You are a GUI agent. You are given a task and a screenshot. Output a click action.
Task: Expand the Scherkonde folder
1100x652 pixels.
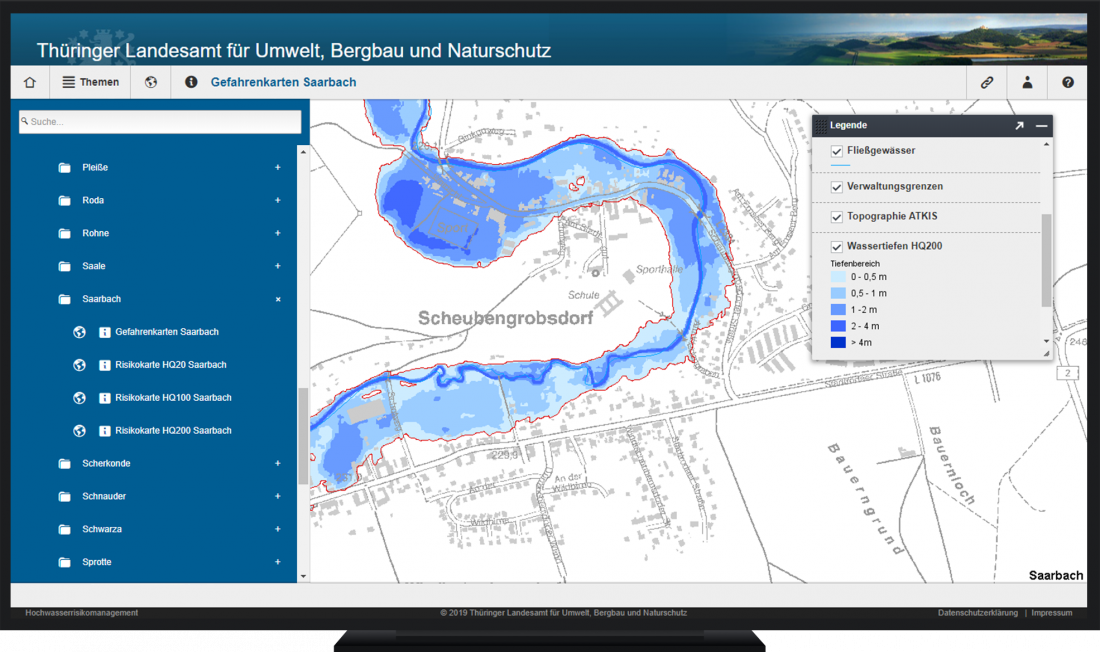(x=278, y=464)
